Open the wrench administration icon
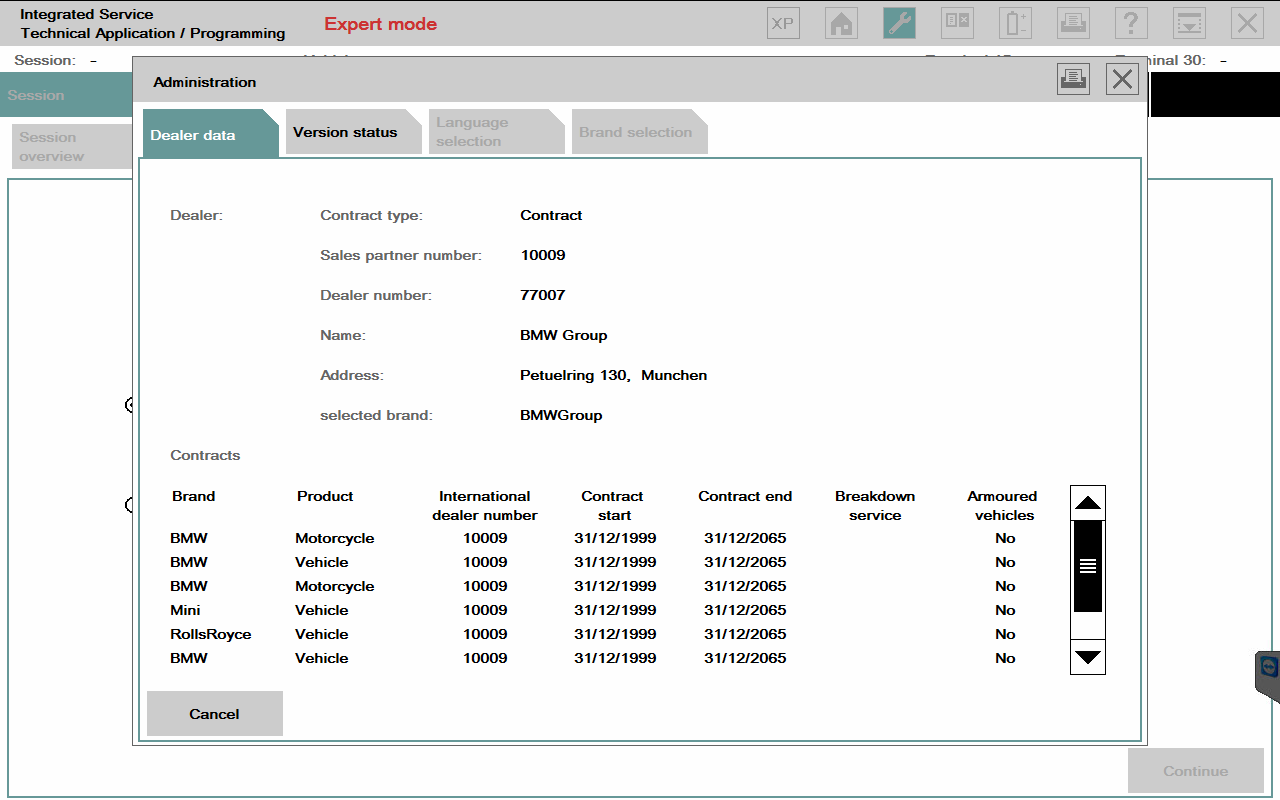The height and width of the screenshot is (800, 1280). pos(900,23)
